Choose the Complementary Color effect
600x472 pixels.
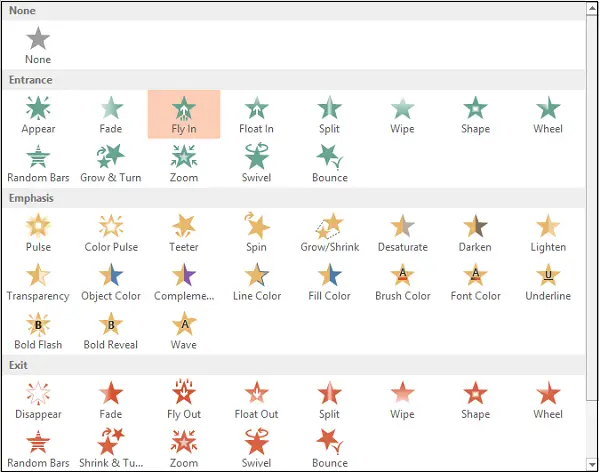184,282
